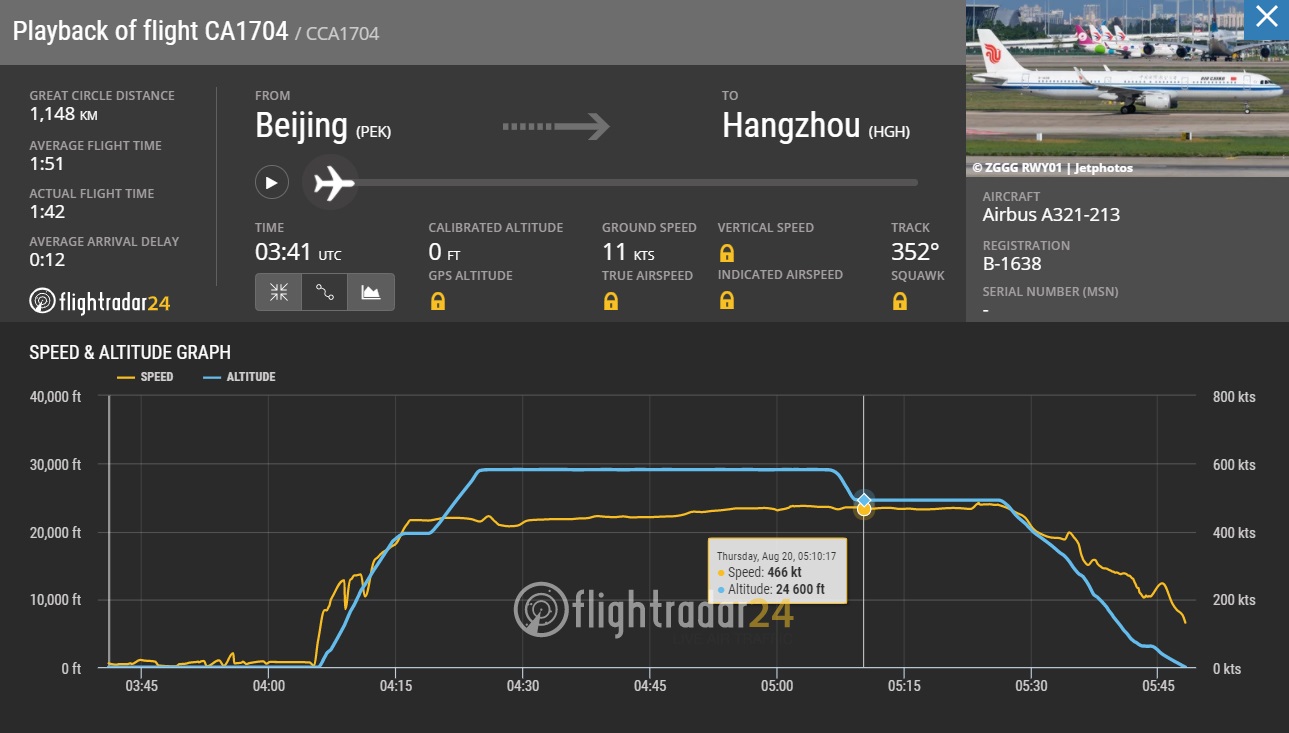Click the squawk lock icon
Viewport: 1289px width, 733px height.
(900, 300)
